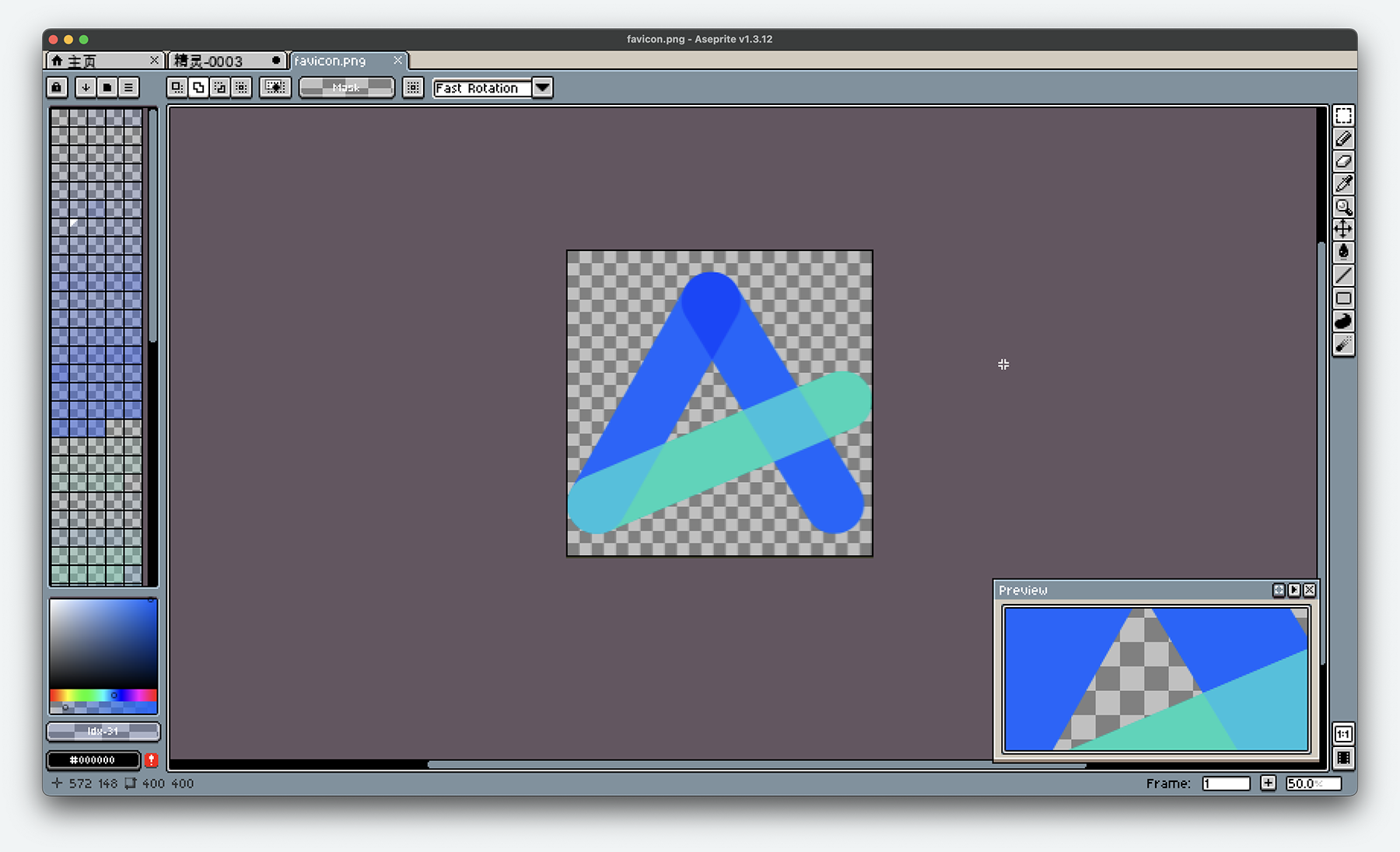Select the Zoom tool
The width and height of the screenshot is (1400, 852).
click(1343, 207)
